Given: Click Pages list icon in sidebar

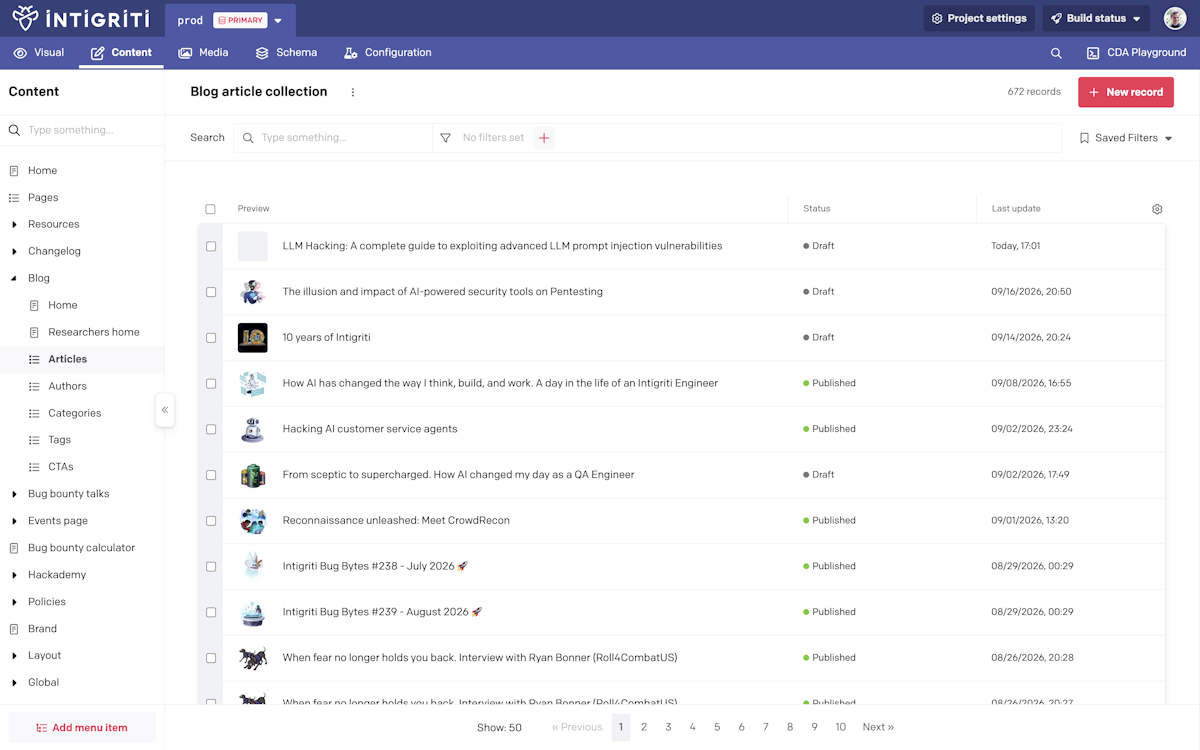Looking at the screenshot, I should (14, 198).
